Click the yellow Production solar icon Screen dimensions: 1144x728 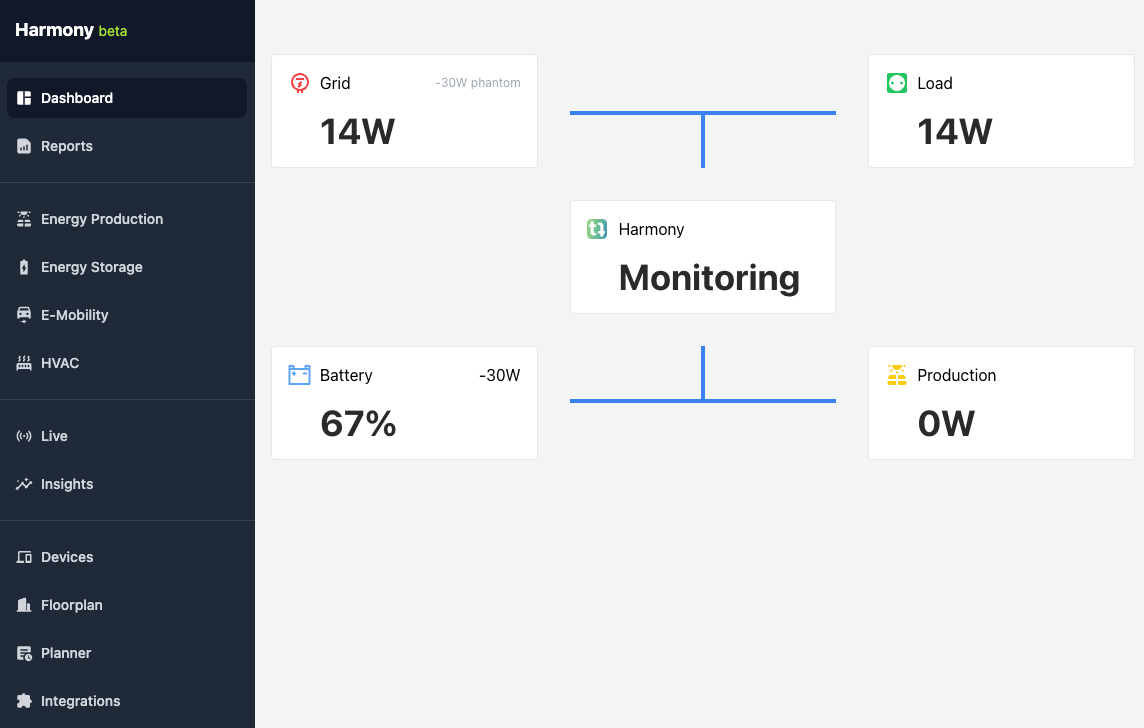tap(897, 375)
